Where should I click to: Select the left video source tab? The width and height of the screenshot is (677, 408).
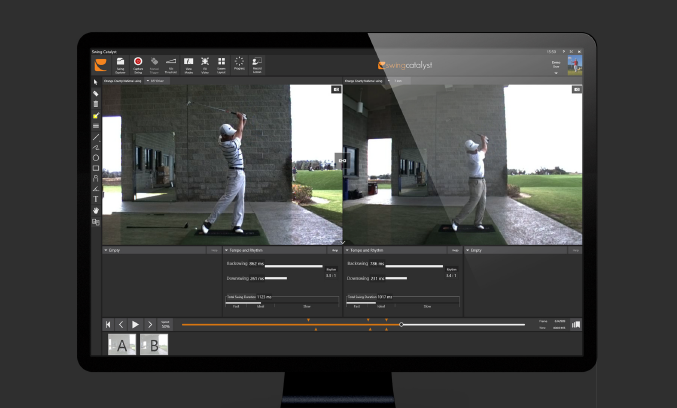point(123,79)
